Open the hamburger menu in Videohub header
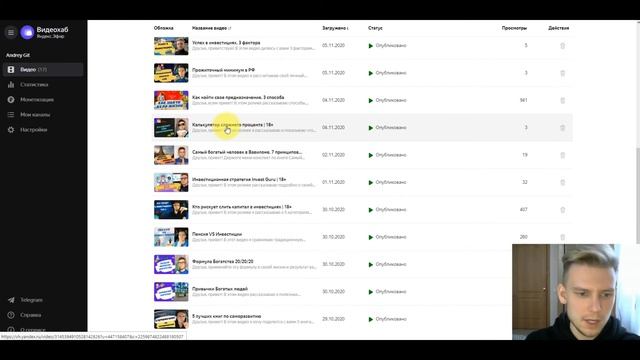 [x=11, y=32]
